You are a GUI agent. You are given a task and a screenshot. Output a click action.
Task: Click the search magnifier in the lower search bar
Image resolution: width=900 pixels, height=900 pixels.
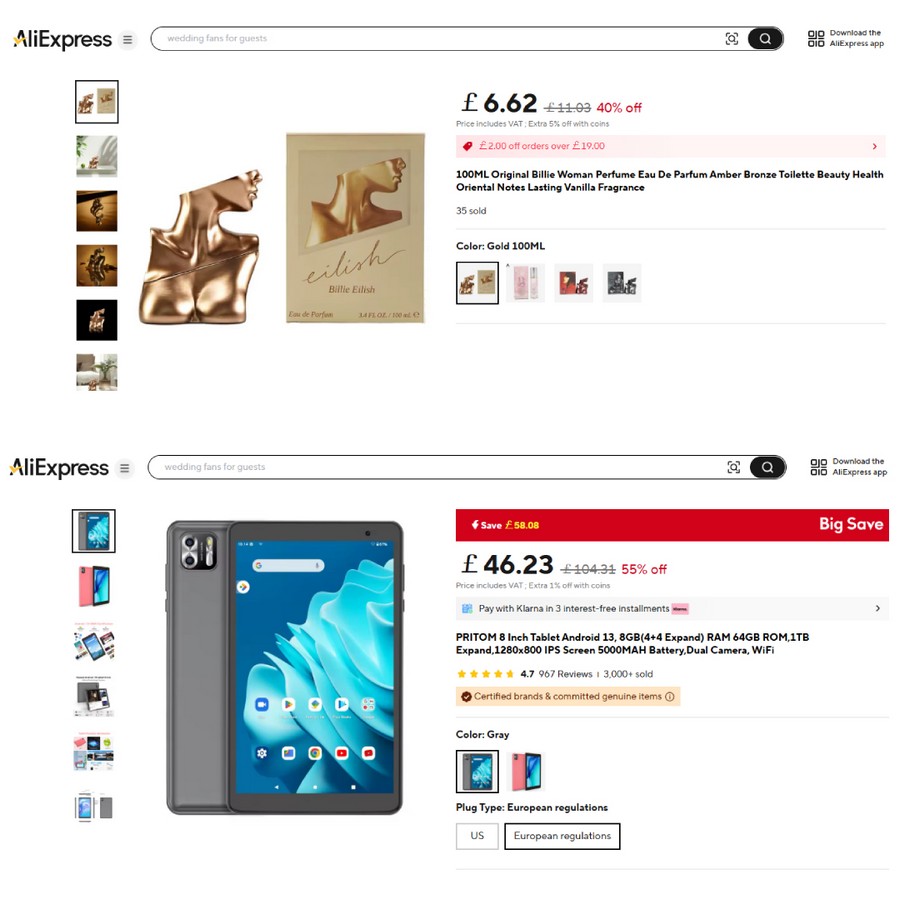[x=767, y=467]
